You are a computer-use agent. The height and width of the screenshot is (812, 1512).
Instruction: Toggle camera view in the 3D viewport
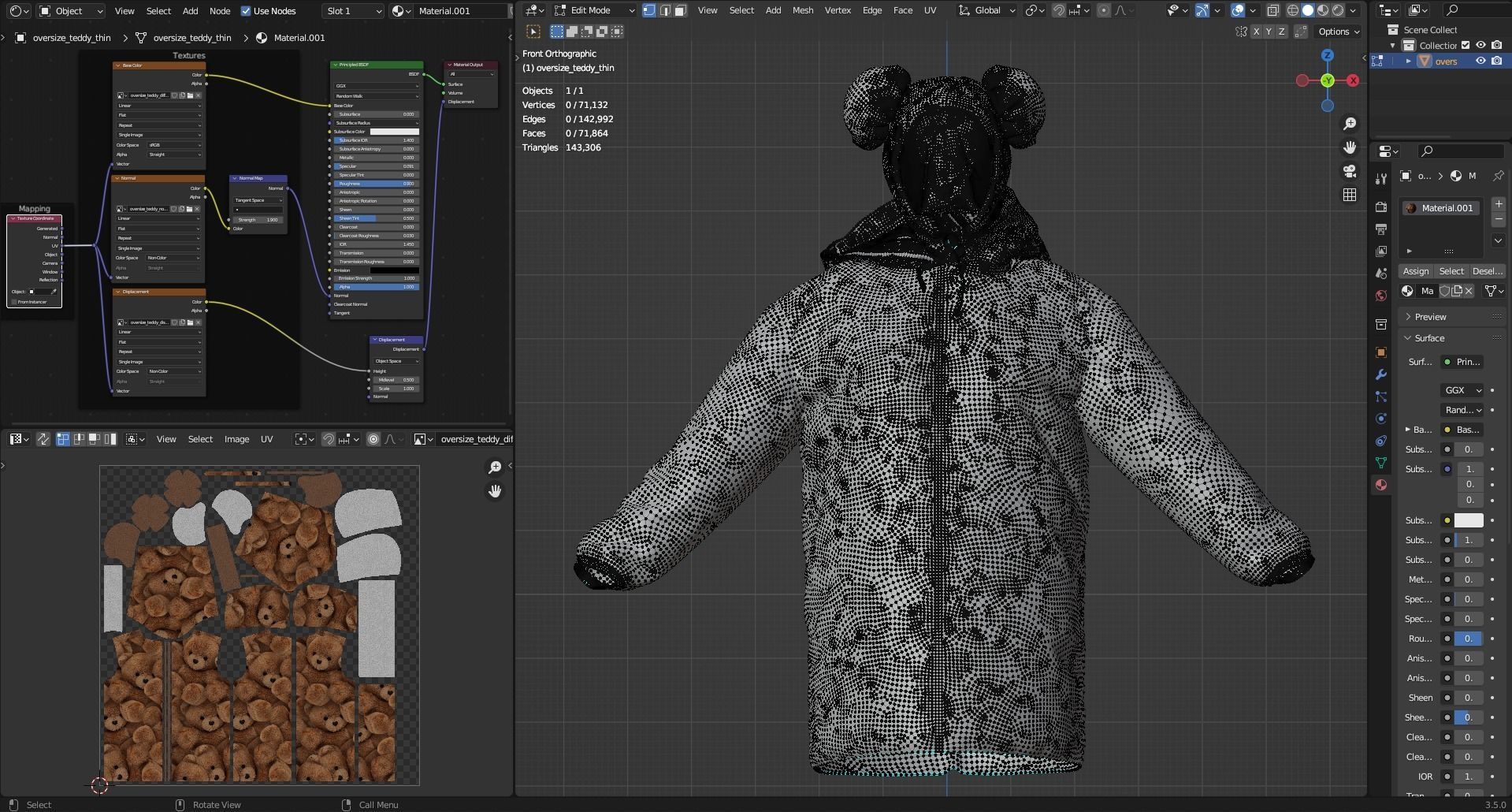tap(1350, 171)
